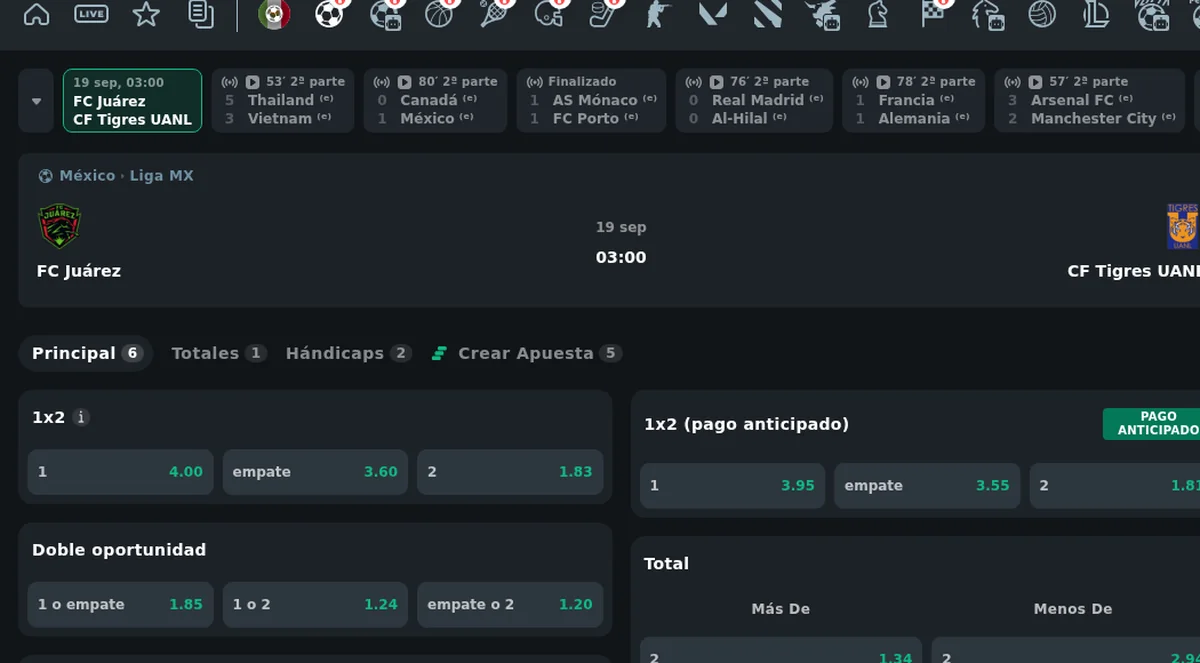Select 1 o empate odds 1.85

tap(120, 604)
